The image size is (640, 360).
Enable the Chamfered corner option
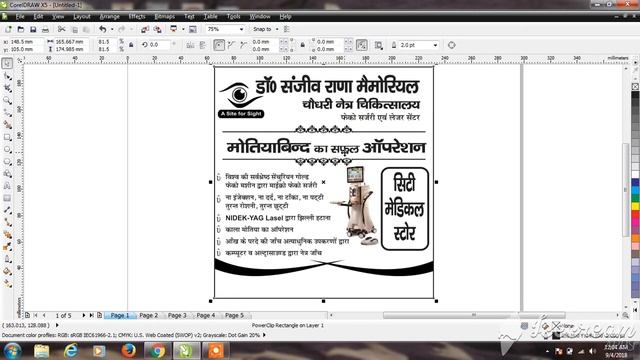(x=244, y=45)
